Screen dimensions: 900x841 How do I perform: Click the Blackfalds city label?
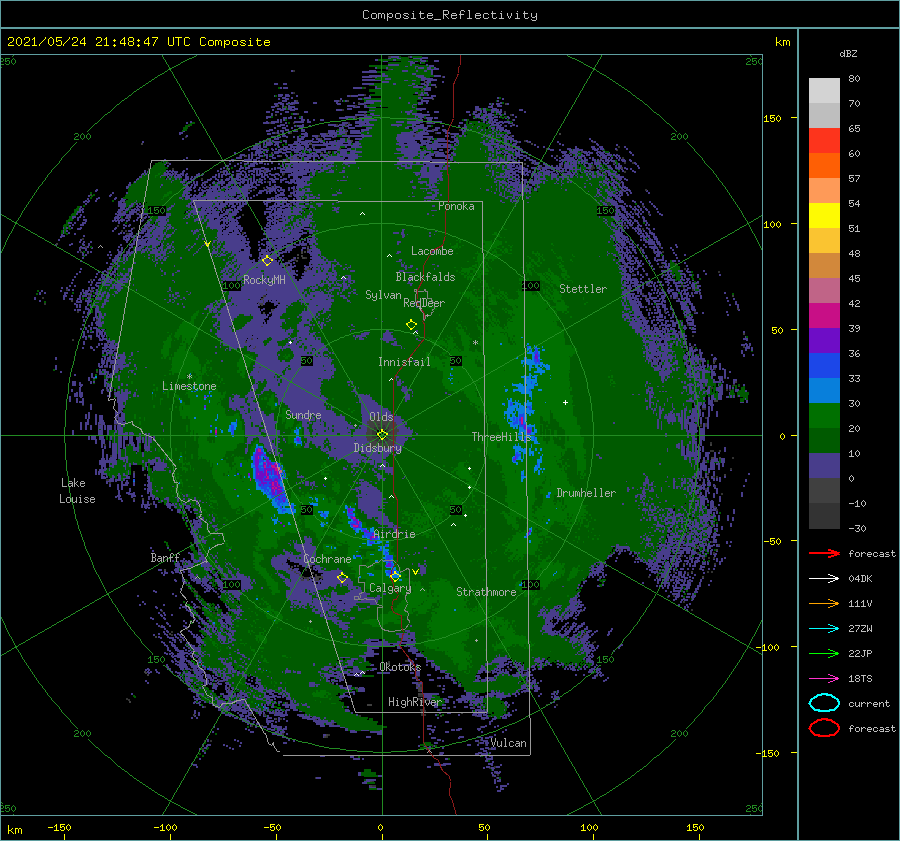(425, 277)
